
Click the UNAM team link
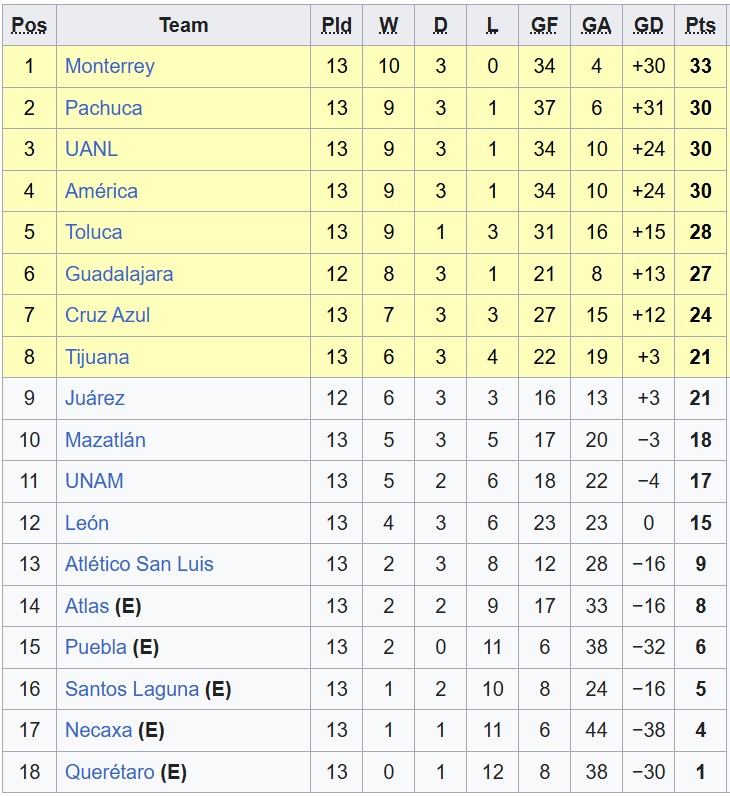[95, 481]
